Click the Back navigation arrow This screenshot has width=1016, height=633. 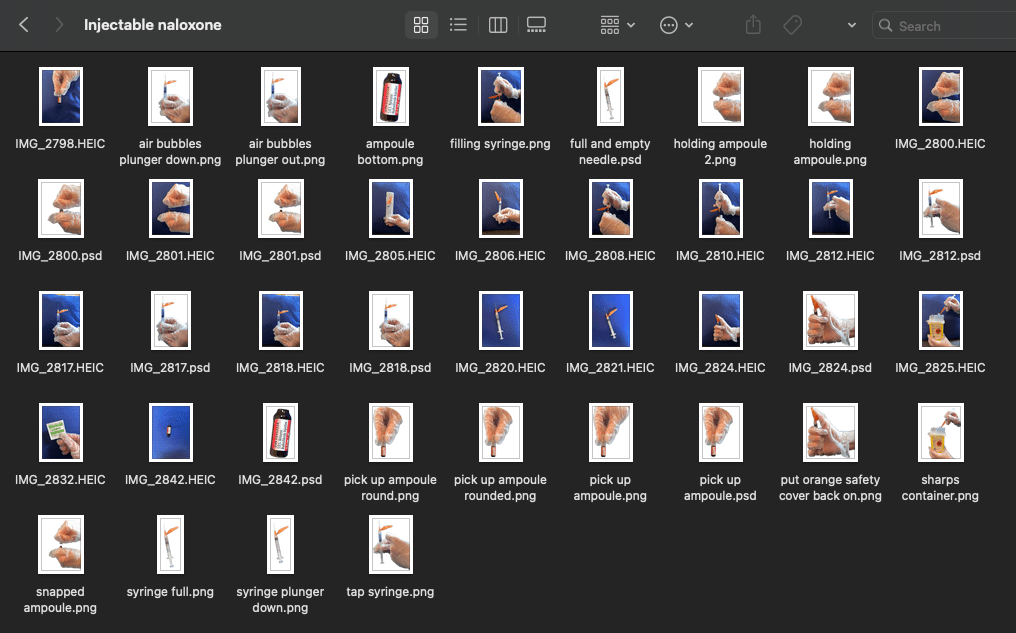[24, 25]
